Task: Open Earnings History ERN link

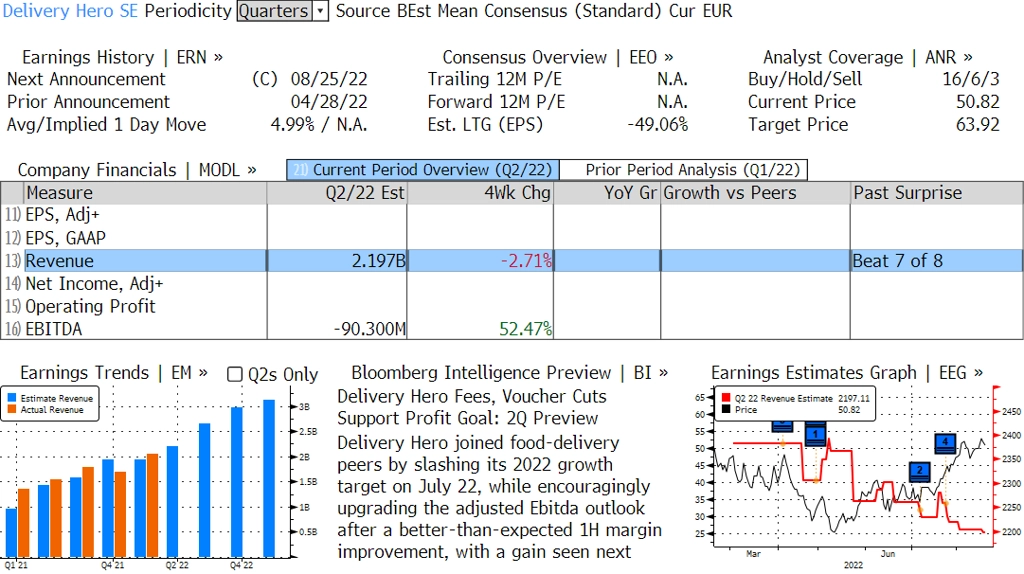Action: [122, 57]
